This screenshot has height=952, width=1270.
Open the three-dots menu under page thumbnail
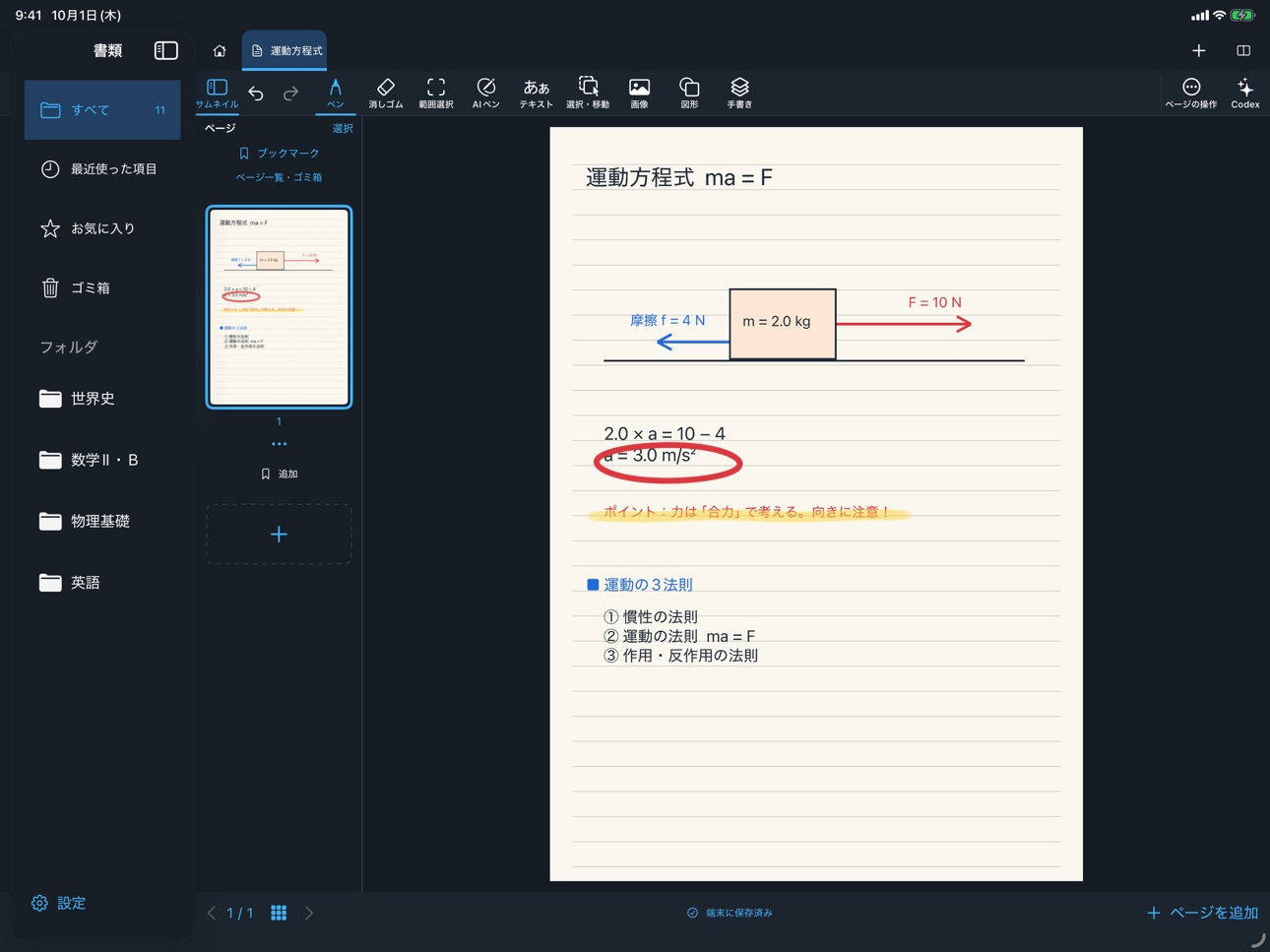coord(280,444)
